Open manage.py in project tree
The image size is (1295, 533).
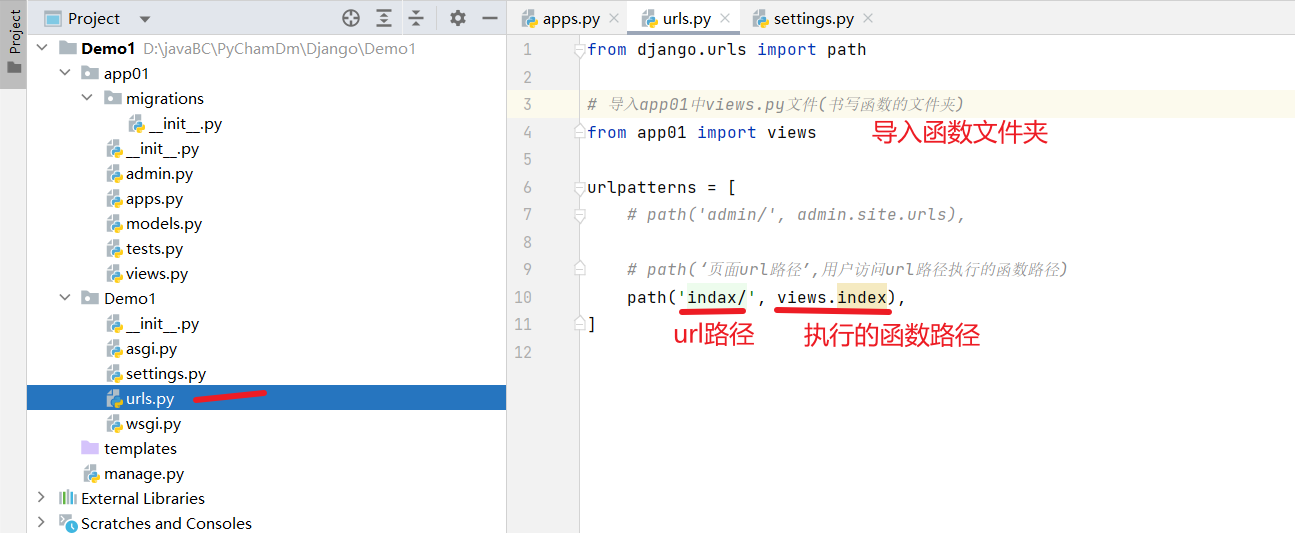(144, 474)
